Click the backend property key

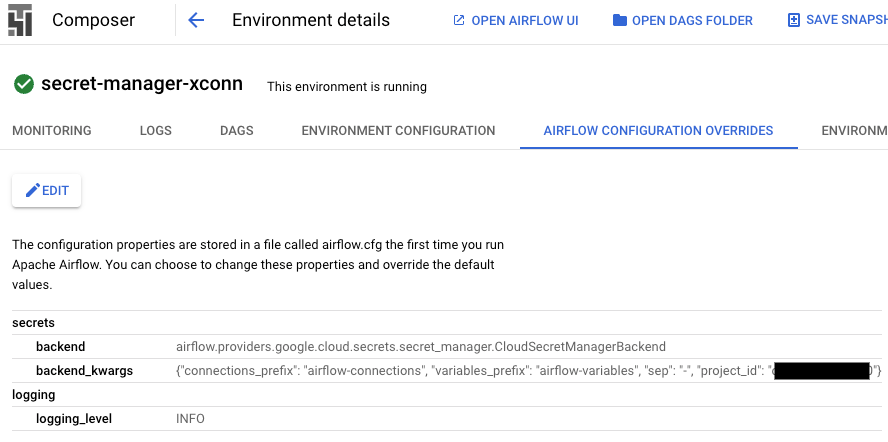coord(61,346)
